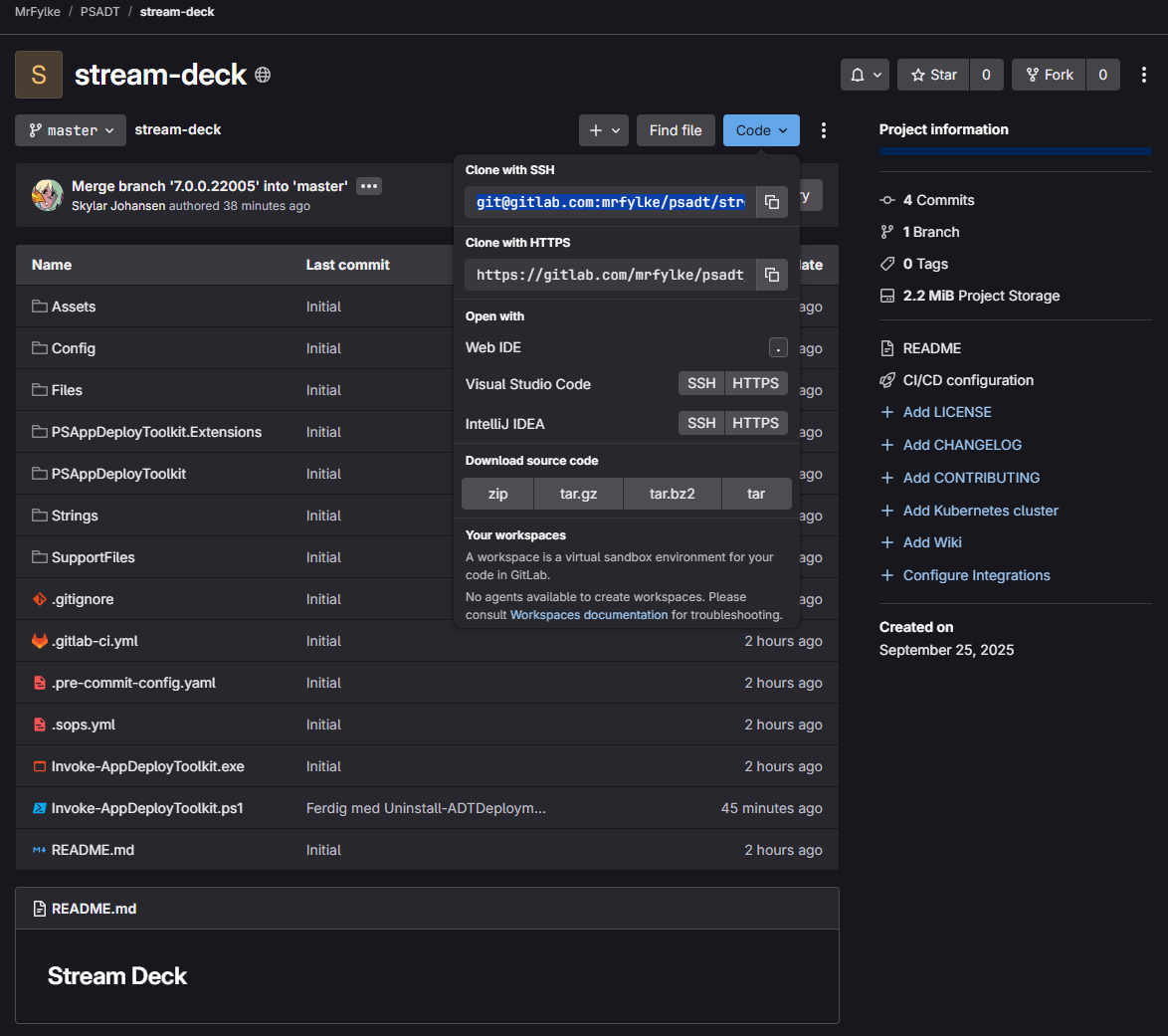Click Configure Integrations link
This screenshot has height=1036, width=1168.
pos(977,575)
